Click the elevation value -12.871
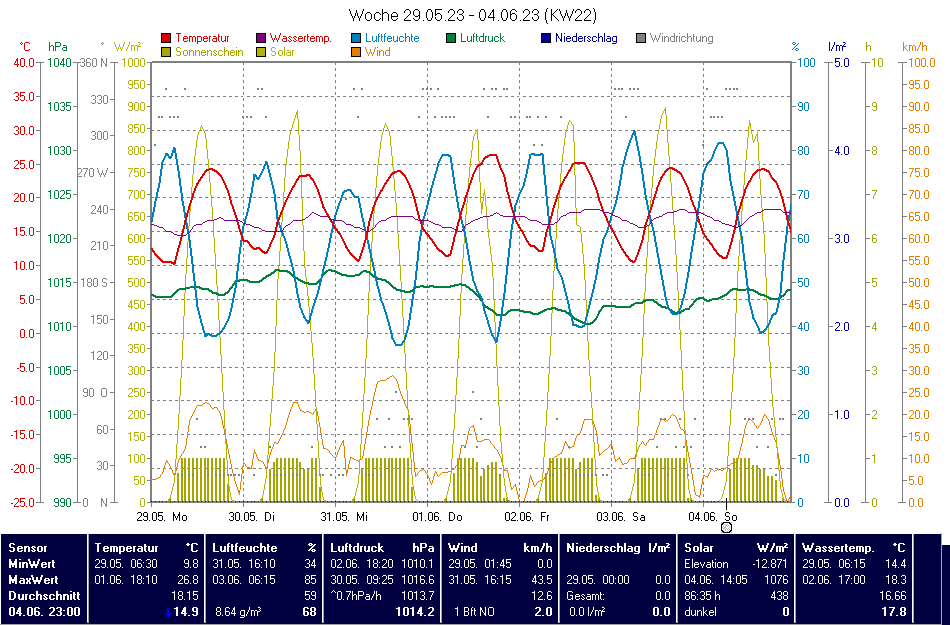The image size is (950, 625). point(768,564)
